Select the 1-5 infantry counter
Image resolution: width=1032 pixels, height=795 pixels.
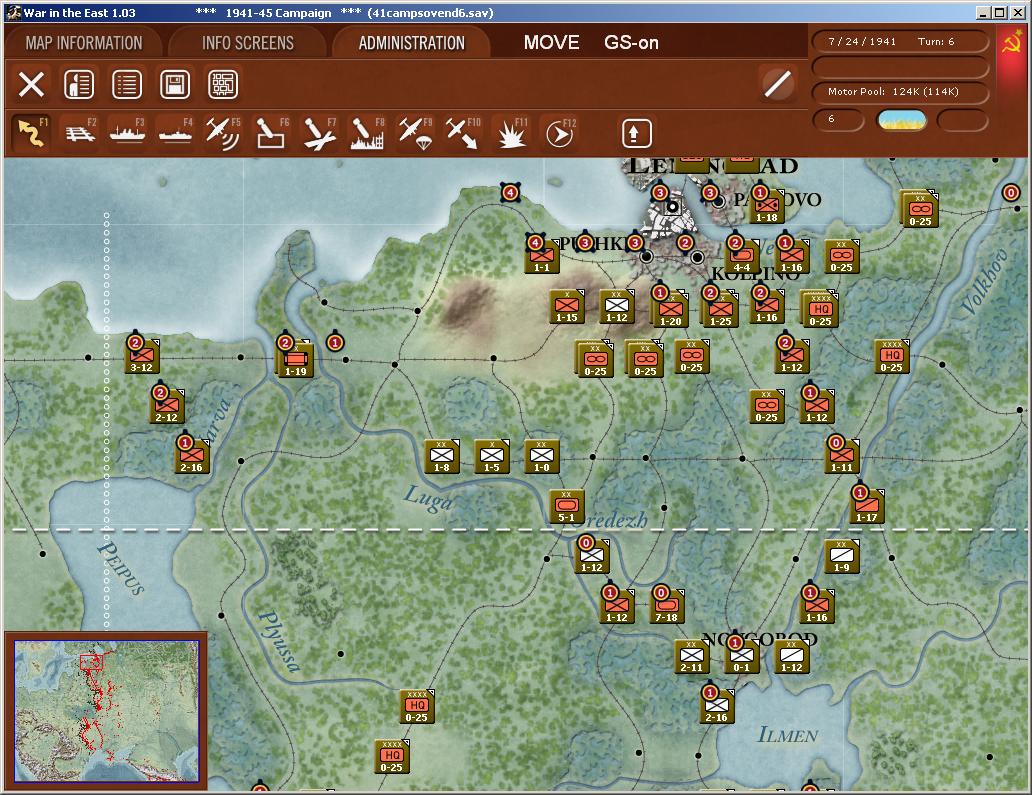pos(492,457)
